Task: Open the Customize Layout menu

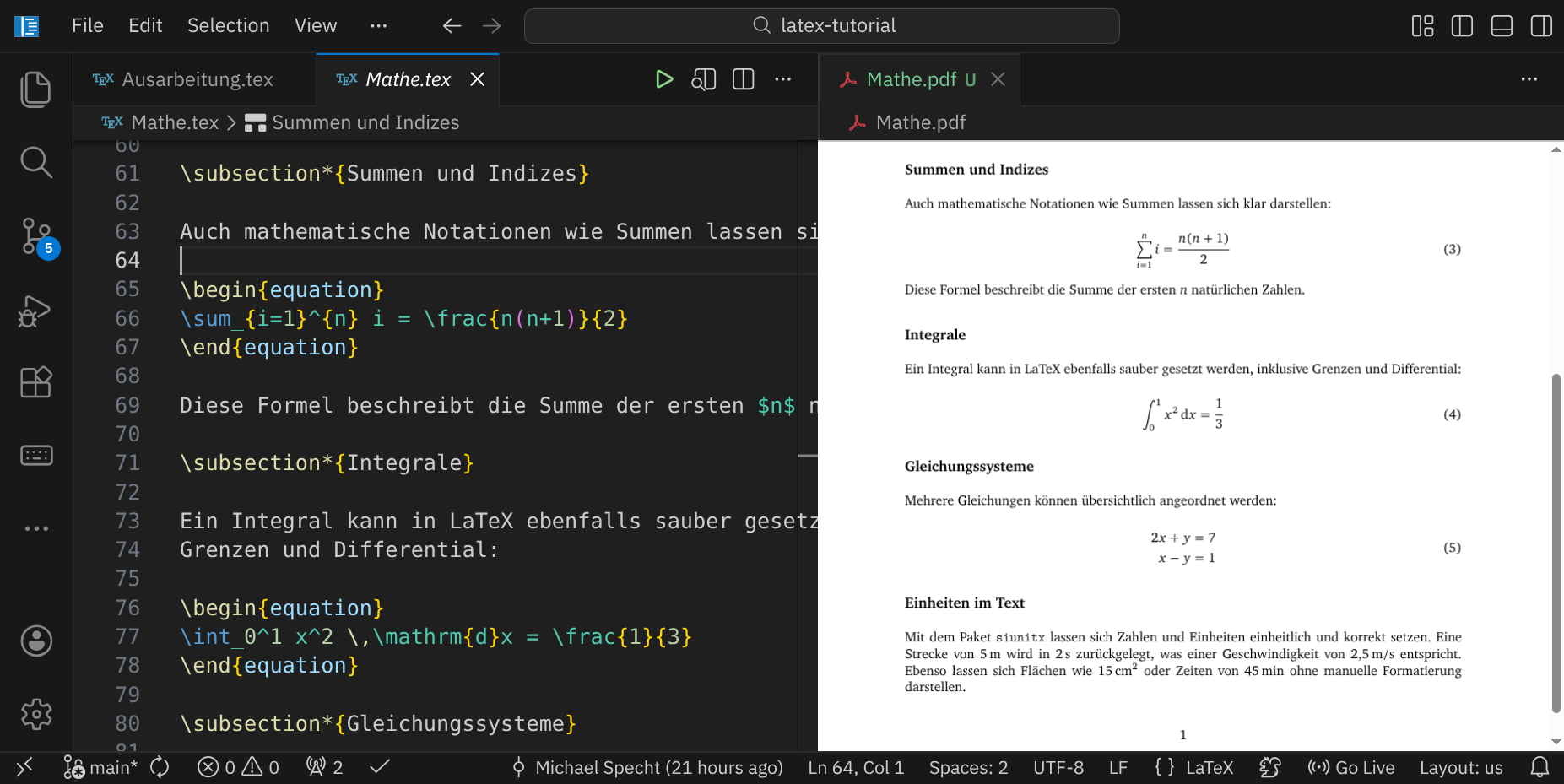Action: pyautogui.click(x=1422, y=26)
